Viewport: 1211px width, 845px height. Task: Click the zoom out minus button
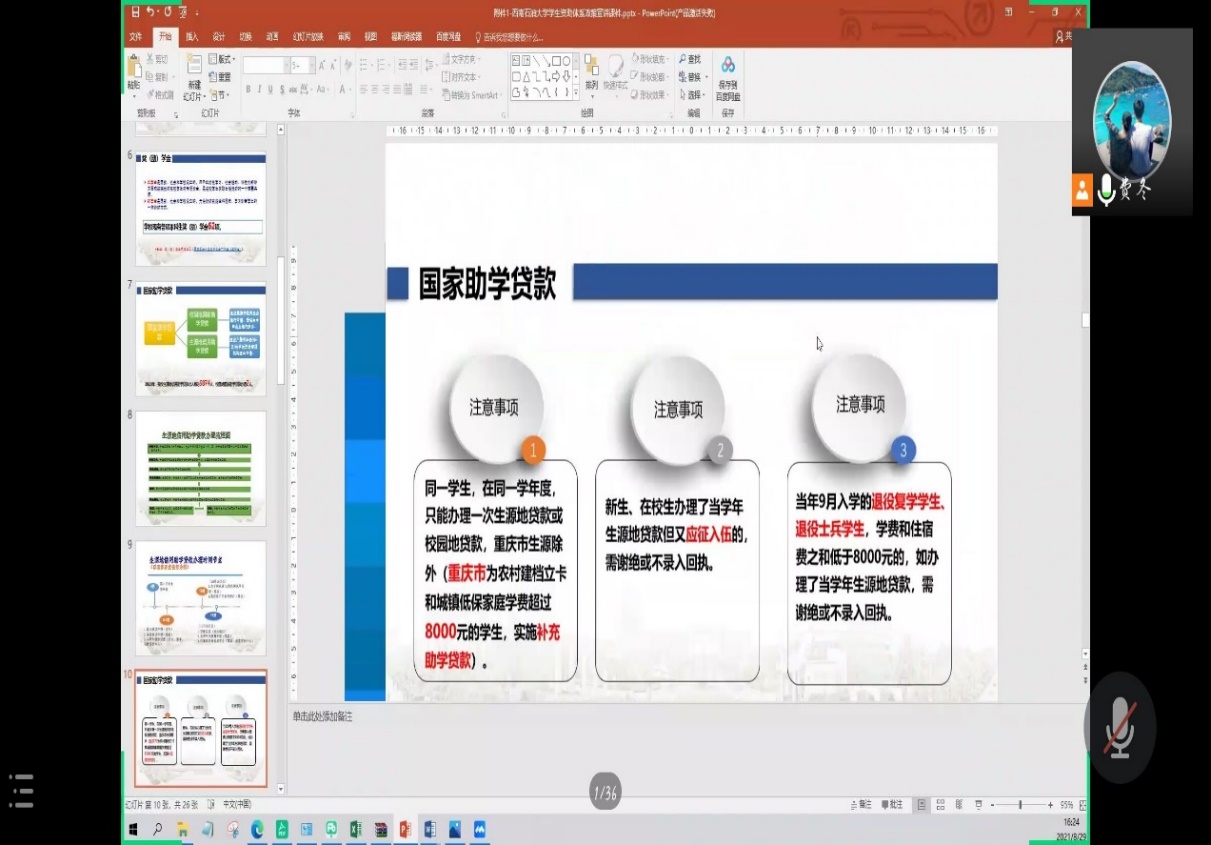[x=991, y=805]
